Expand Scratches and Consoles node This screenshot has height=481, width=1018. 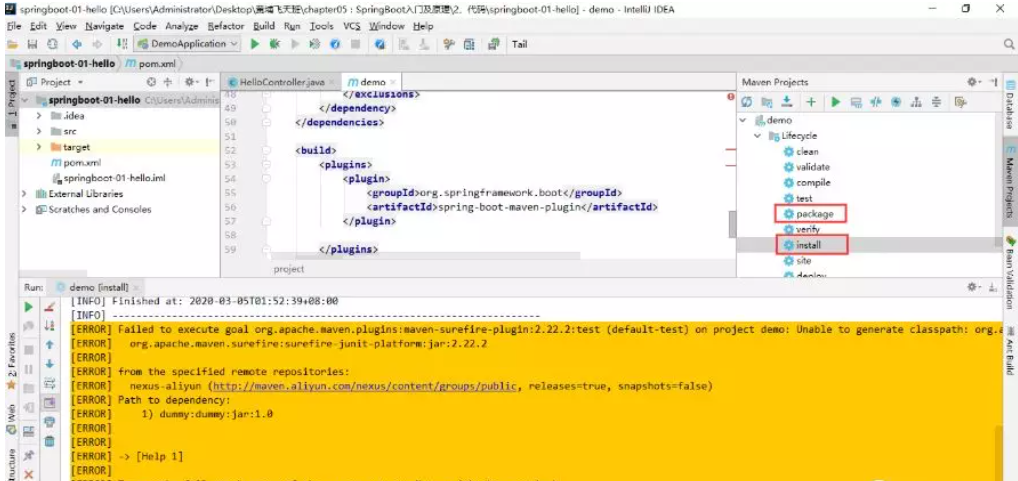(25, 209)
